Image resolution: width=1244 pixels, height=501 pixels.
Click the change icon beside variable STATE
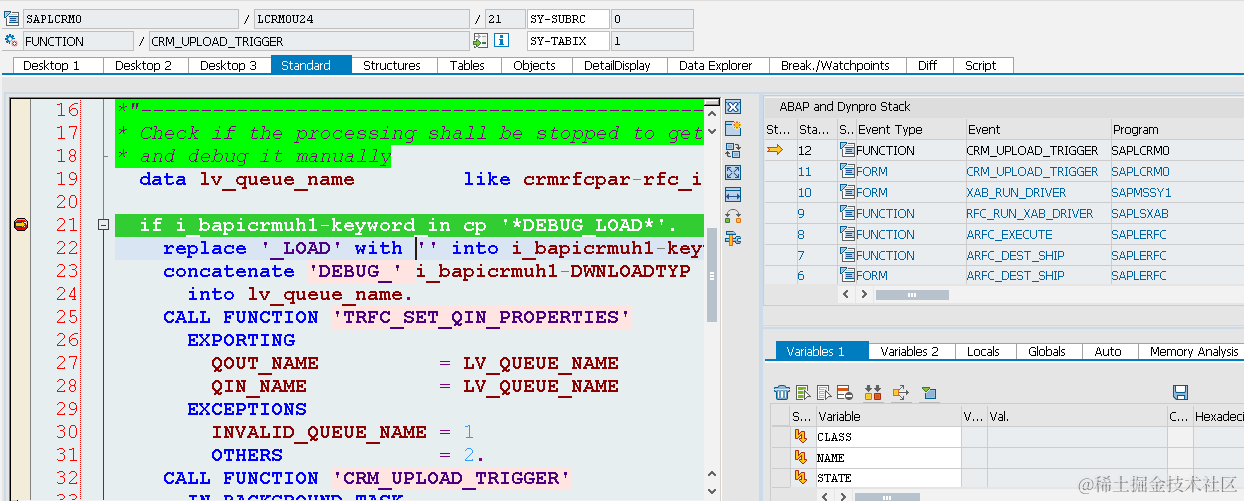point(800,479)
